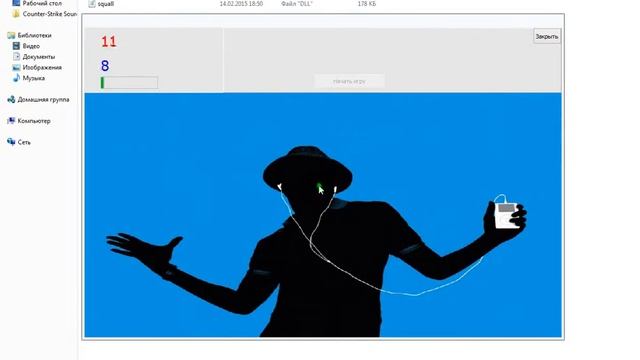Select the squall file name
Viewport: 640px width, 360px height.
pos(106,4)
